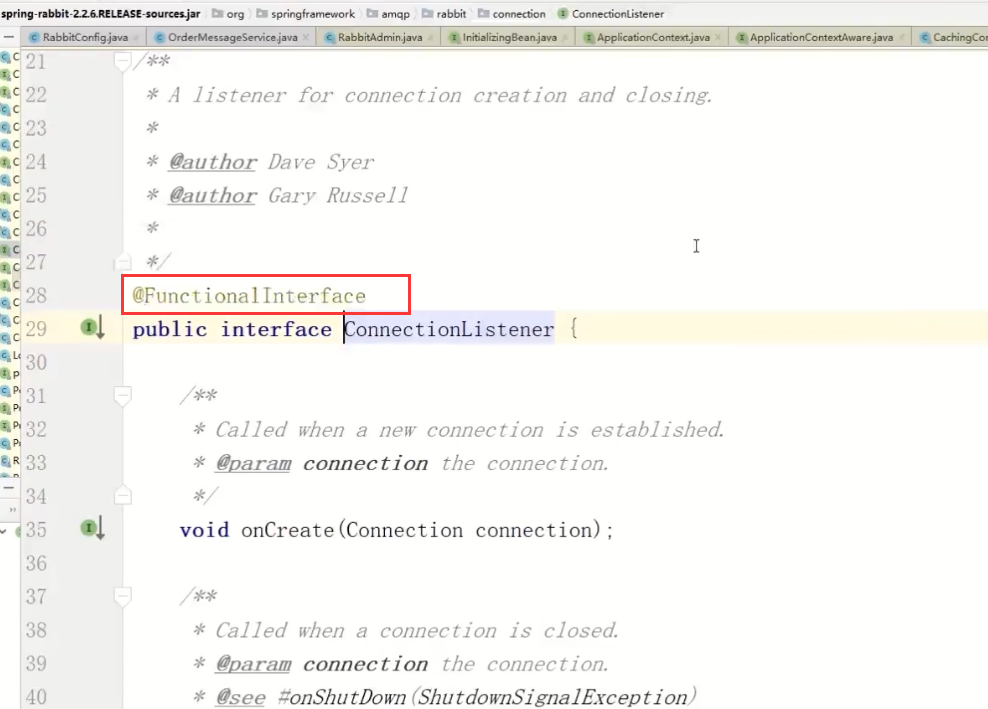
Task: Select the ApplicationContext.java tab
Action: 653,37
